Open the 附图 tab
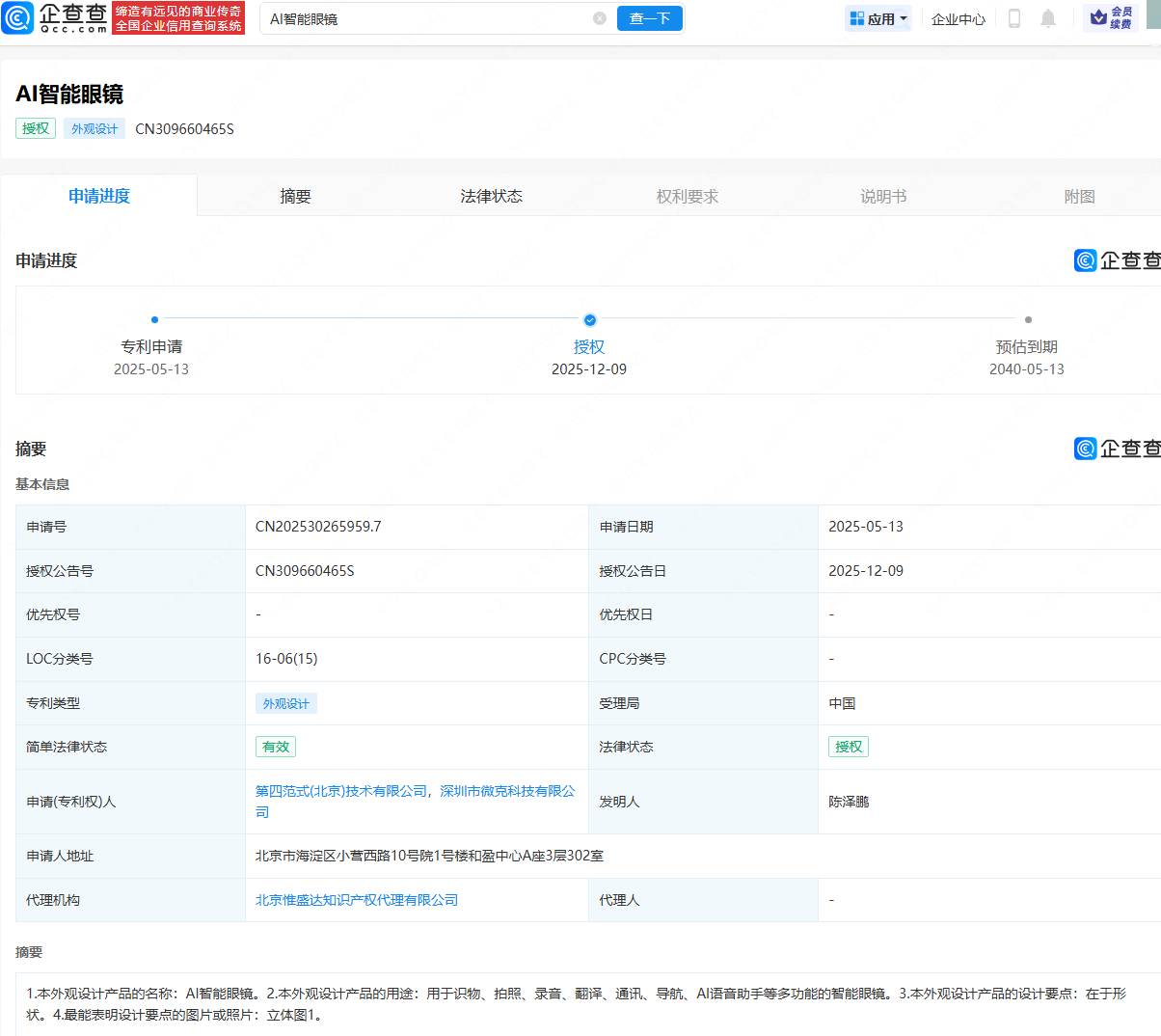Viewport: 1161px width, 1036px height. click(x=1079, y=195)
